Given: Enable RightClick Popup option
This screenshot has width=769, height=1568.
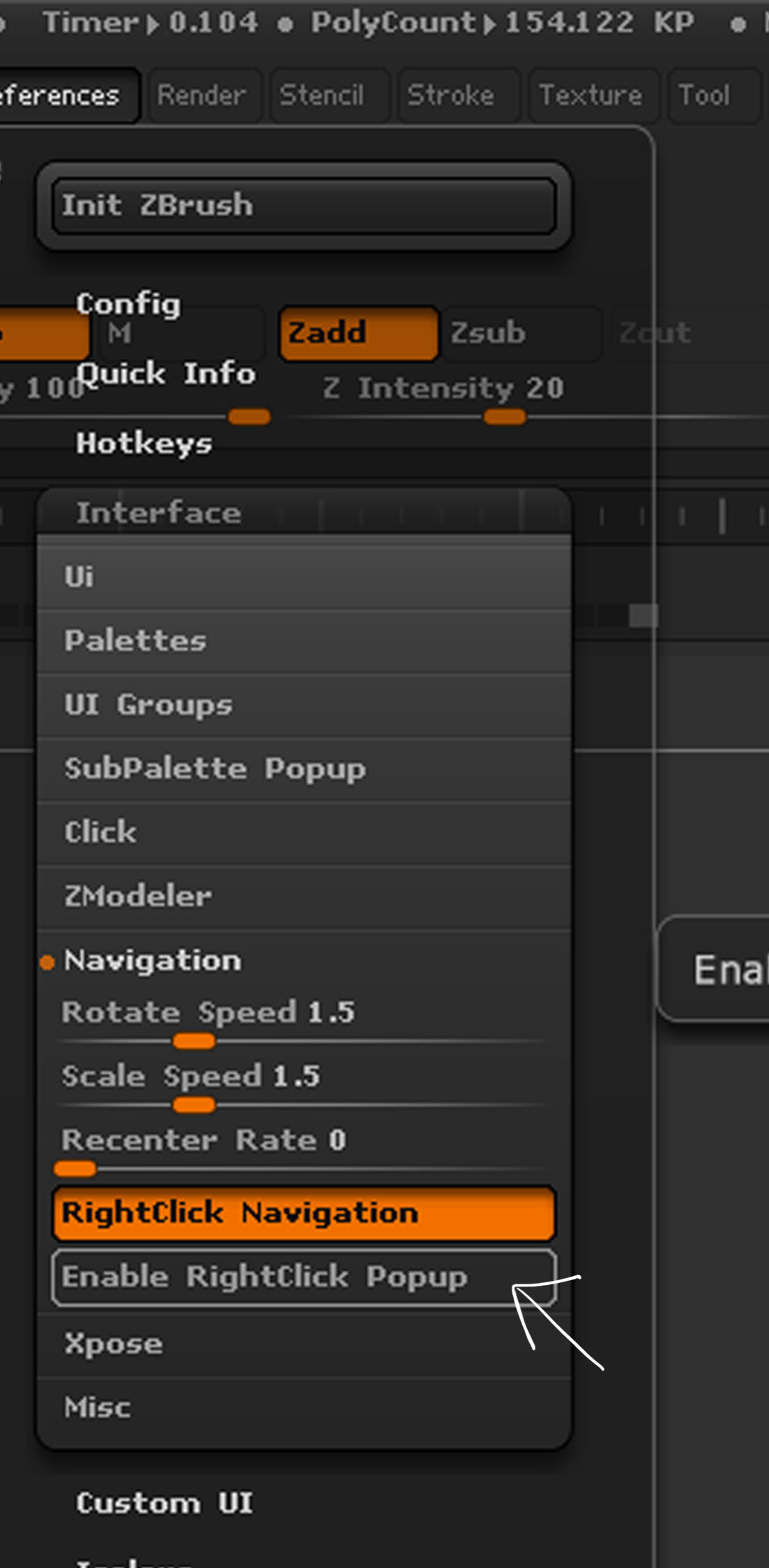Looking at the screenshot, I should (303, 1277).
